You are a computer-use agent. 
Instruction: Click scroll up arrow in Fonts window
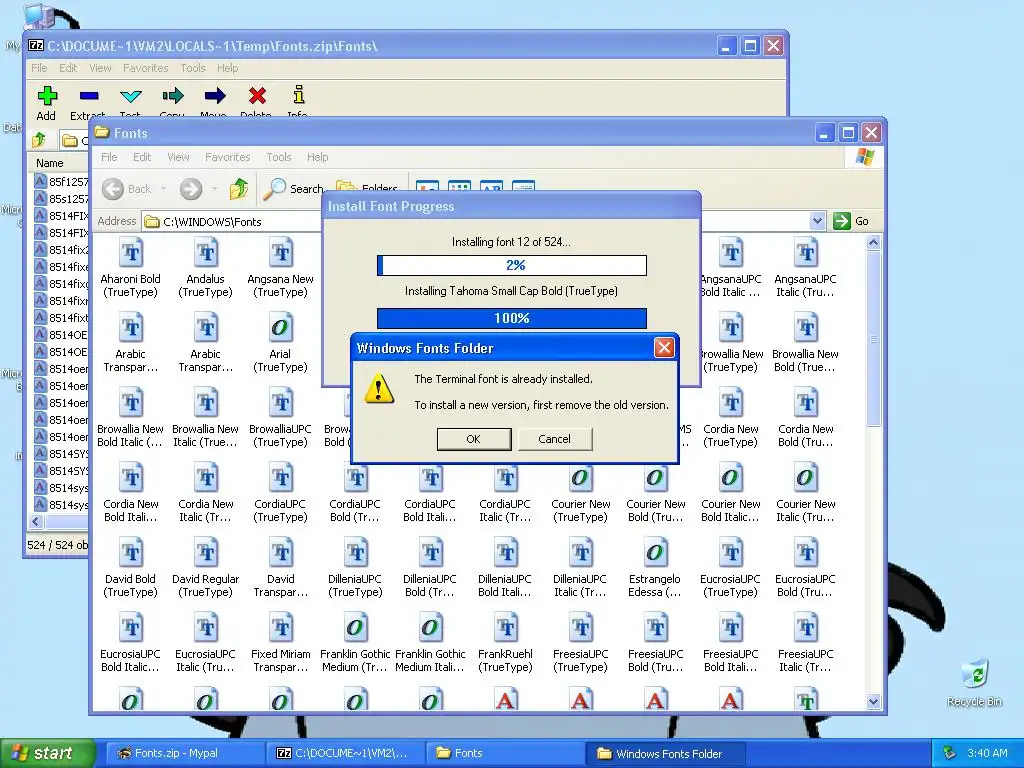click(874, 242)
